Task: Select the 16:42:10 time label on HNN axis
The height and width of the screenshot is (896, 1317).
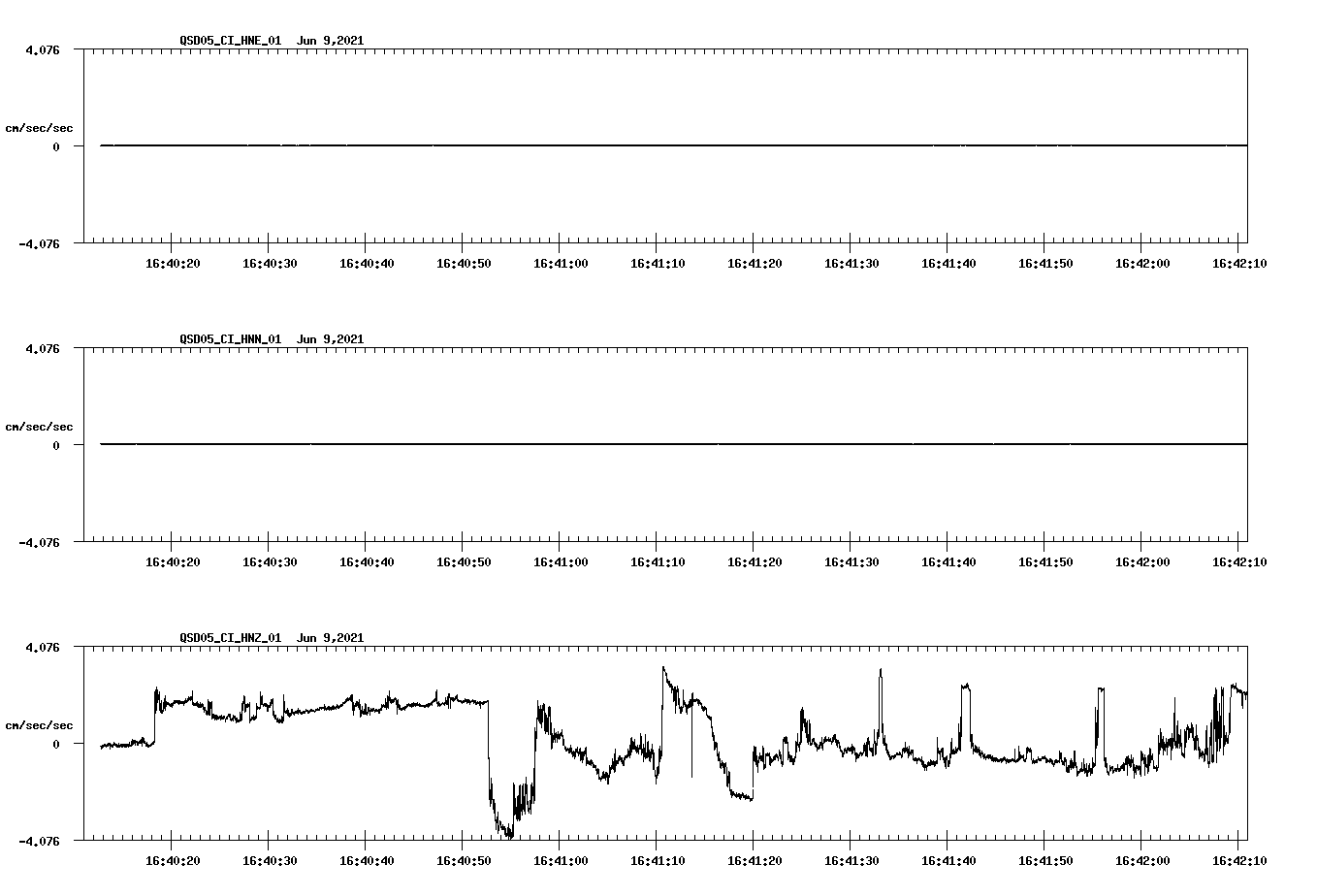Action: click(1239, 562)
